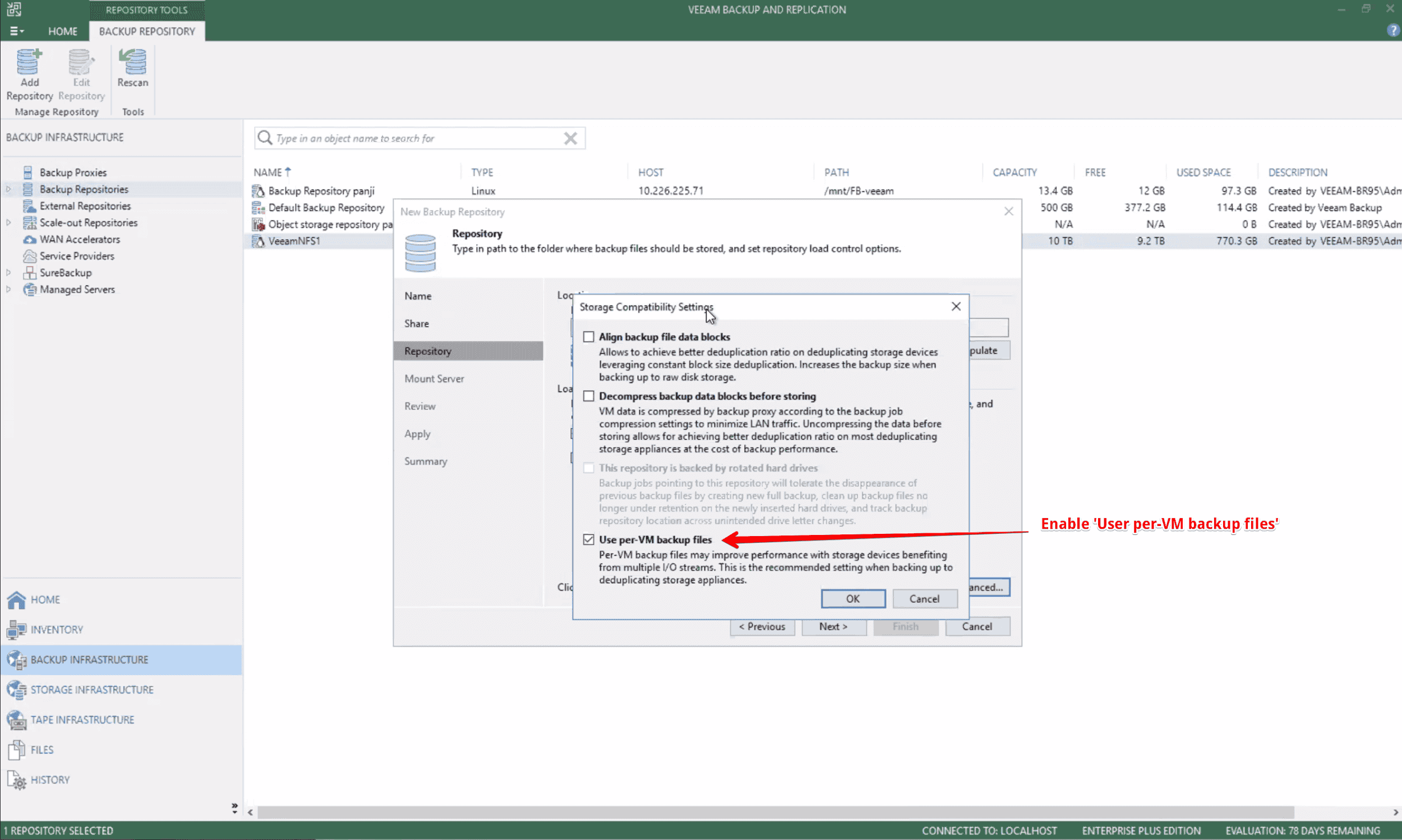
Task: Click the VeeamNFS1 row icon
Action: point(258,241)
